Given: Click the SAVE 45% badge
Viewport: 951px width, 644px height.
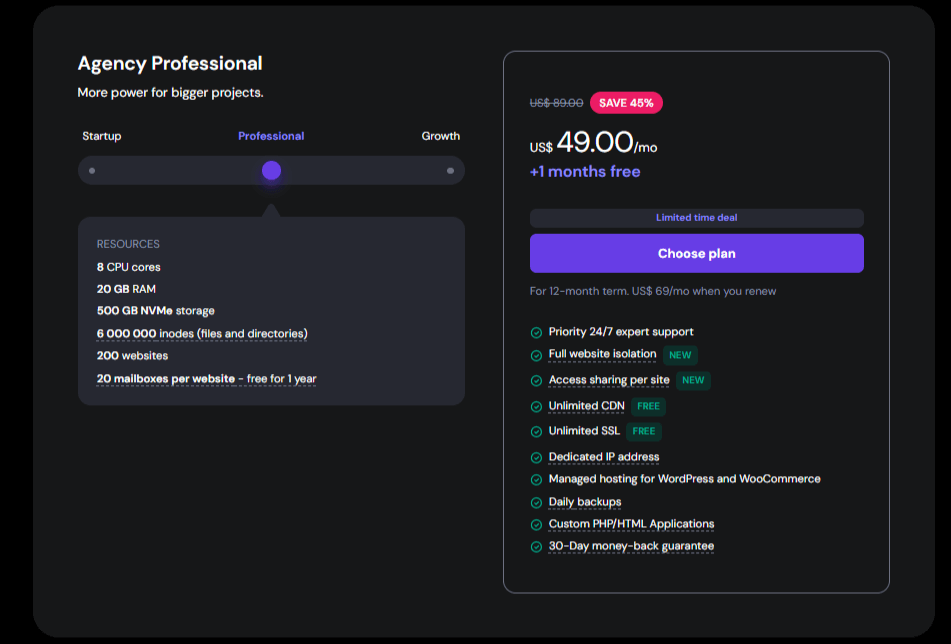Looking at the screenshot, I should click(626, 102).
